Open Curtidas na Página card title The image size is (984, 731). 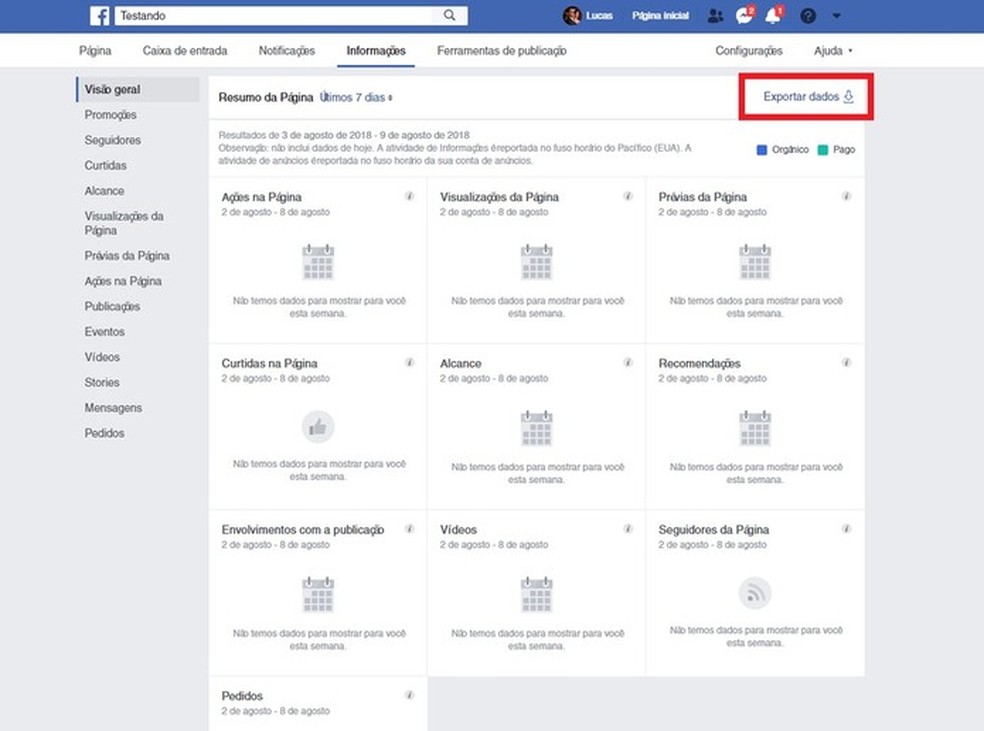click(x=269, y=363)
